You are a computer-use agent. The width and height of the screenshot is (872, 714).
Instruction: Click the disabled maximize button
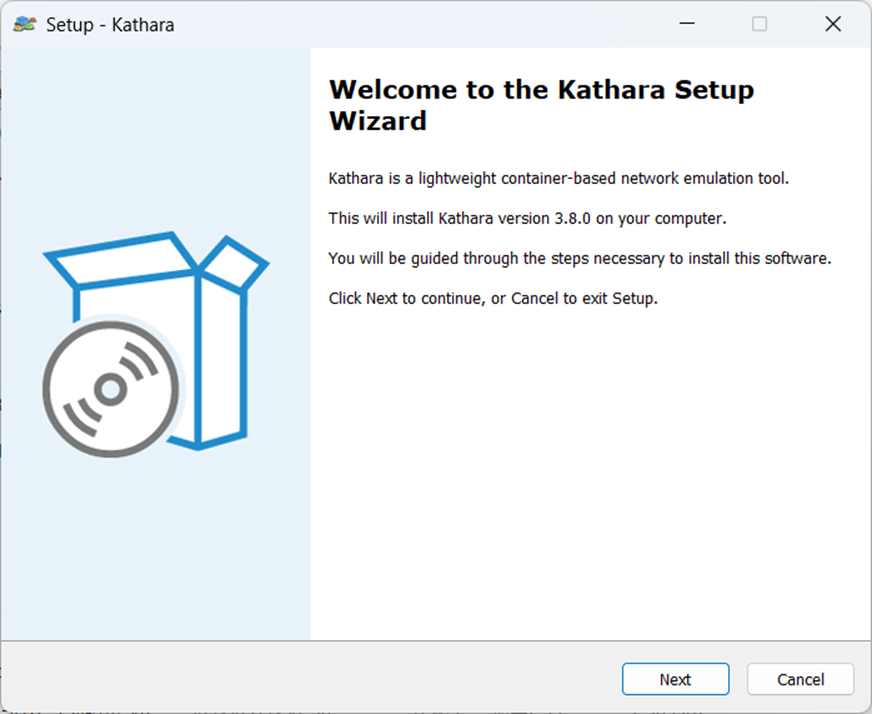point(759,23)
